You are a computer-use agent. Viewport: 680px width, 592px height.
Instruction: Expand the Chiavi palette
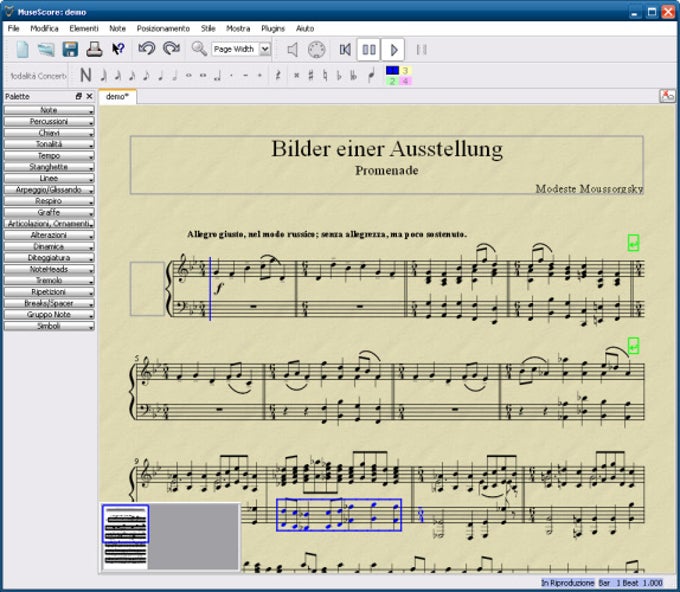49,133
